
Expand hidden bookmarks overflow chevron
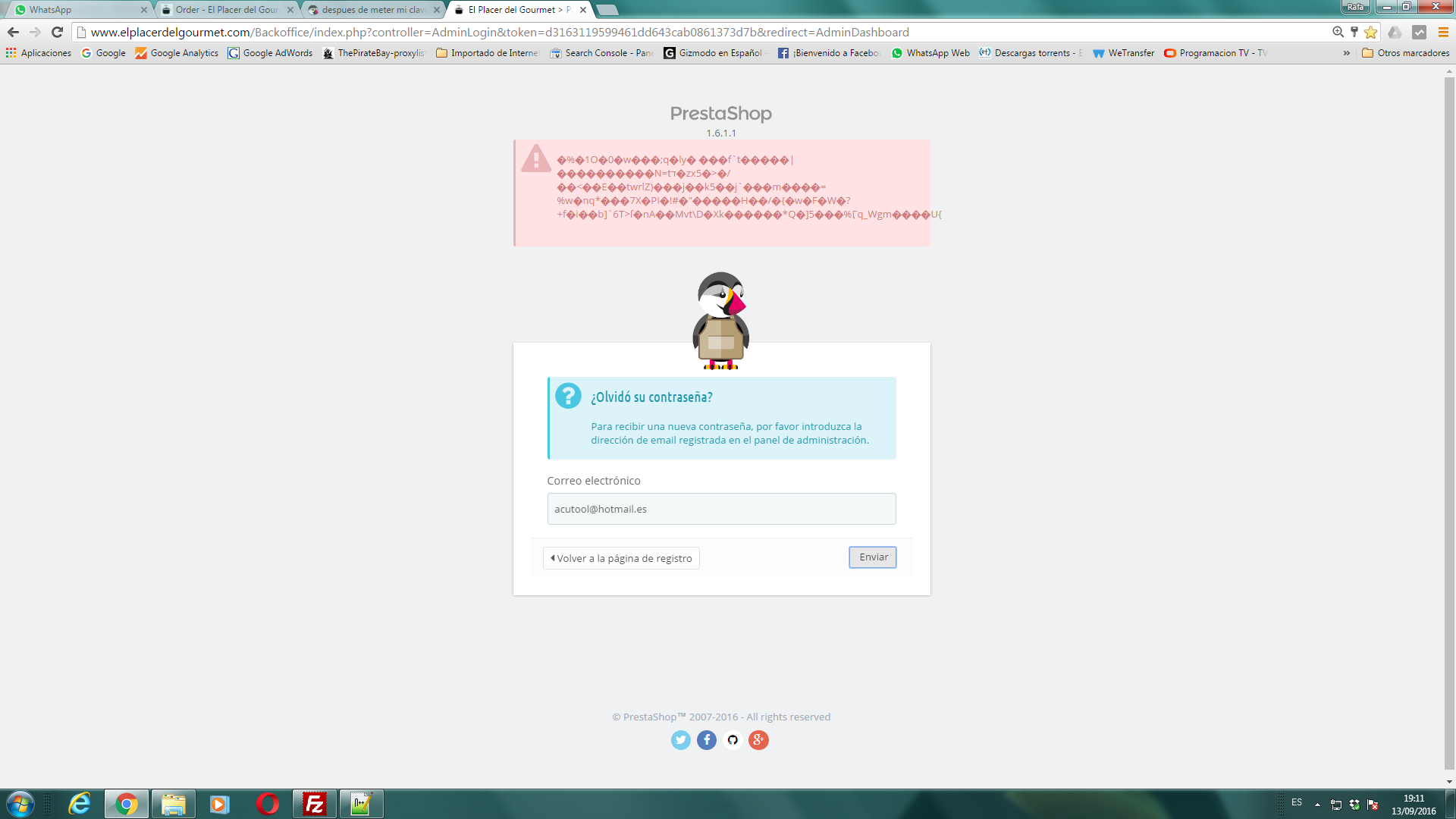[1346, 53]
